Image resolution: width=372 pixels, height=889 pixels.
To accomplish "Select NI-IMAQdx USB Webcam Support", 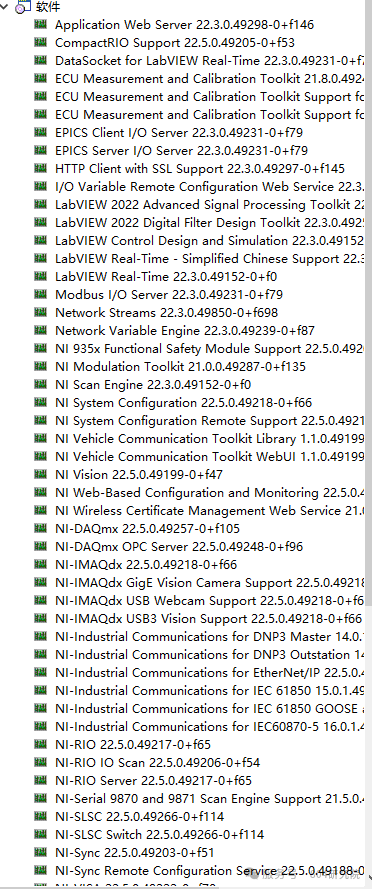I will 210,600.
